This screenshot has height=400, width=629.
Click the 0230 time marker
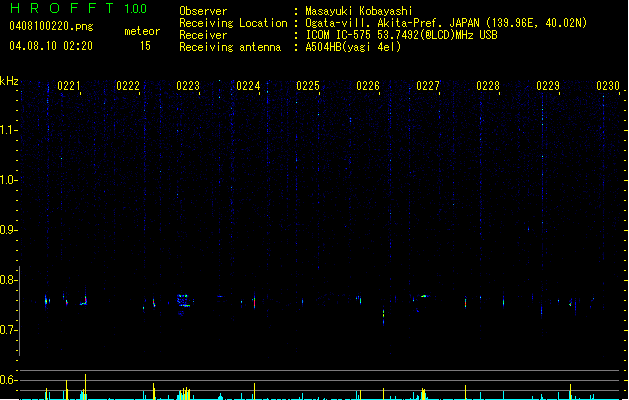(x=608, y=86)
